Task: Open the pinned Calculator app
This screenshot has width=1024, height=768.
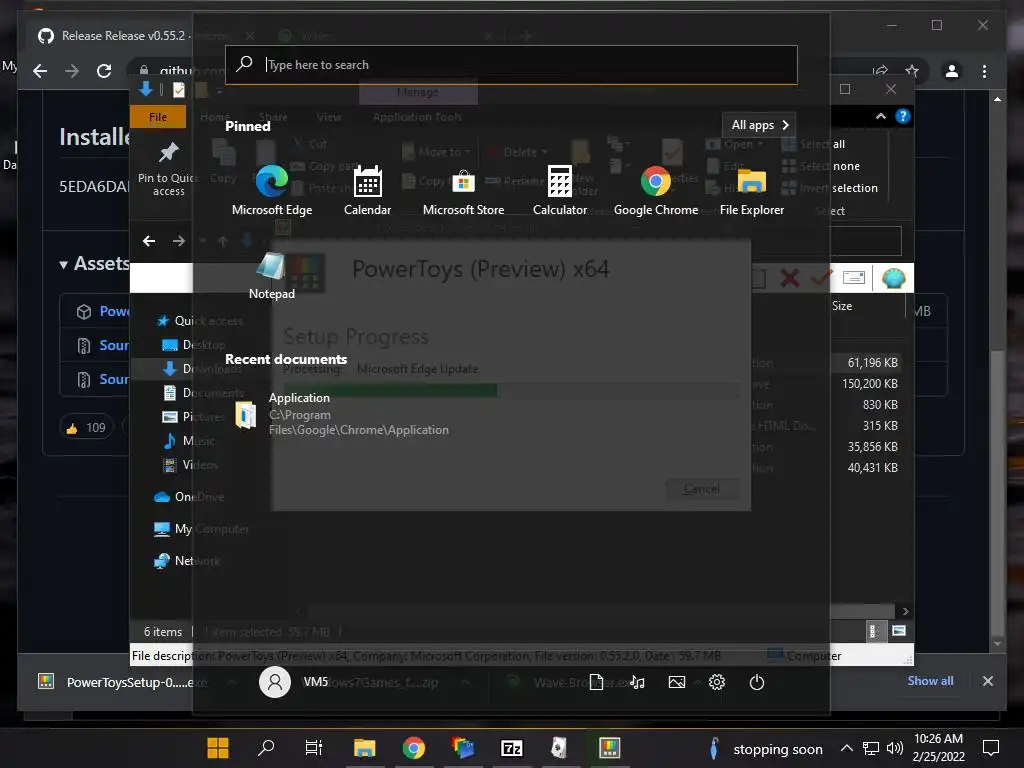Action: pos(560,189)
